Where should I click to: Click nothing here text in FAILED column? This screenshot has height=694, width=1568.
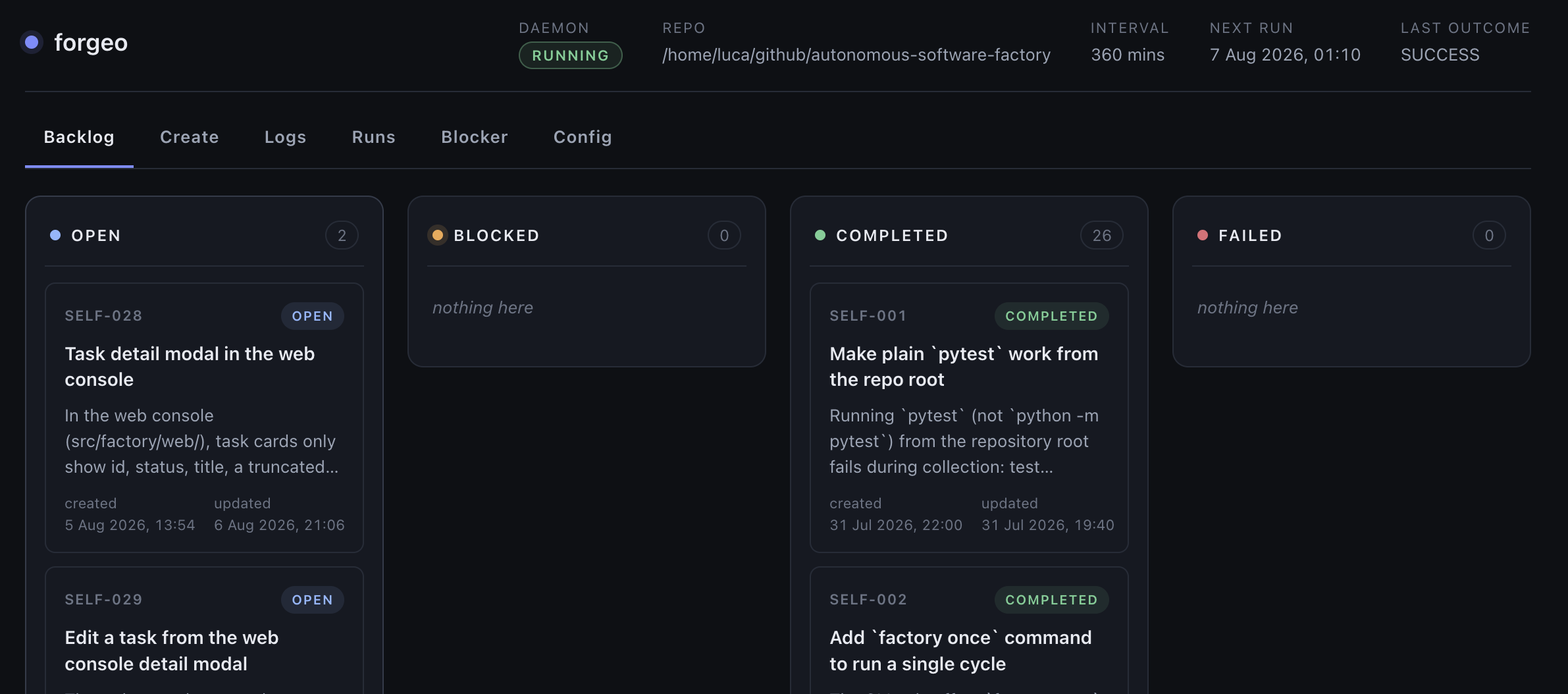pyautogui.click(x=1247, y=307)
